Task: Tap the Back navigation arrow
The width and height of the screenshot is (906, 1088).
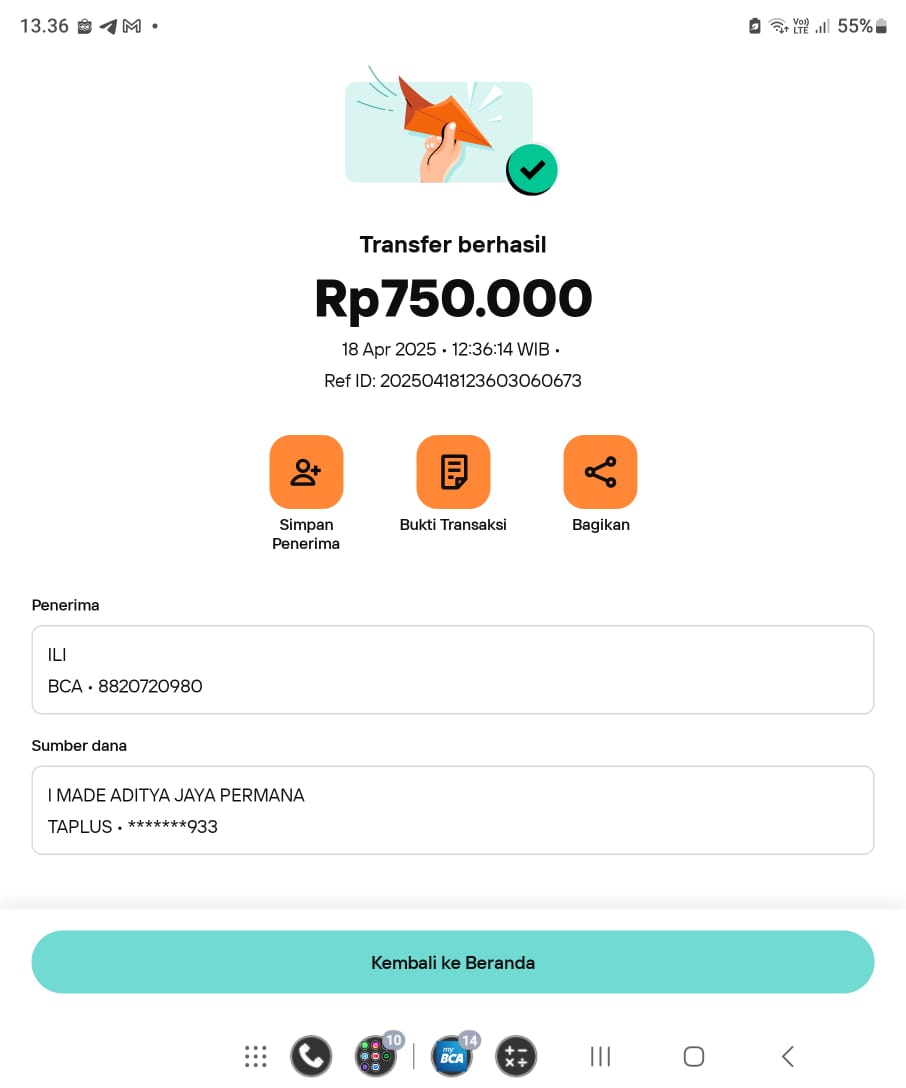Action: [x=788, y=1056]
